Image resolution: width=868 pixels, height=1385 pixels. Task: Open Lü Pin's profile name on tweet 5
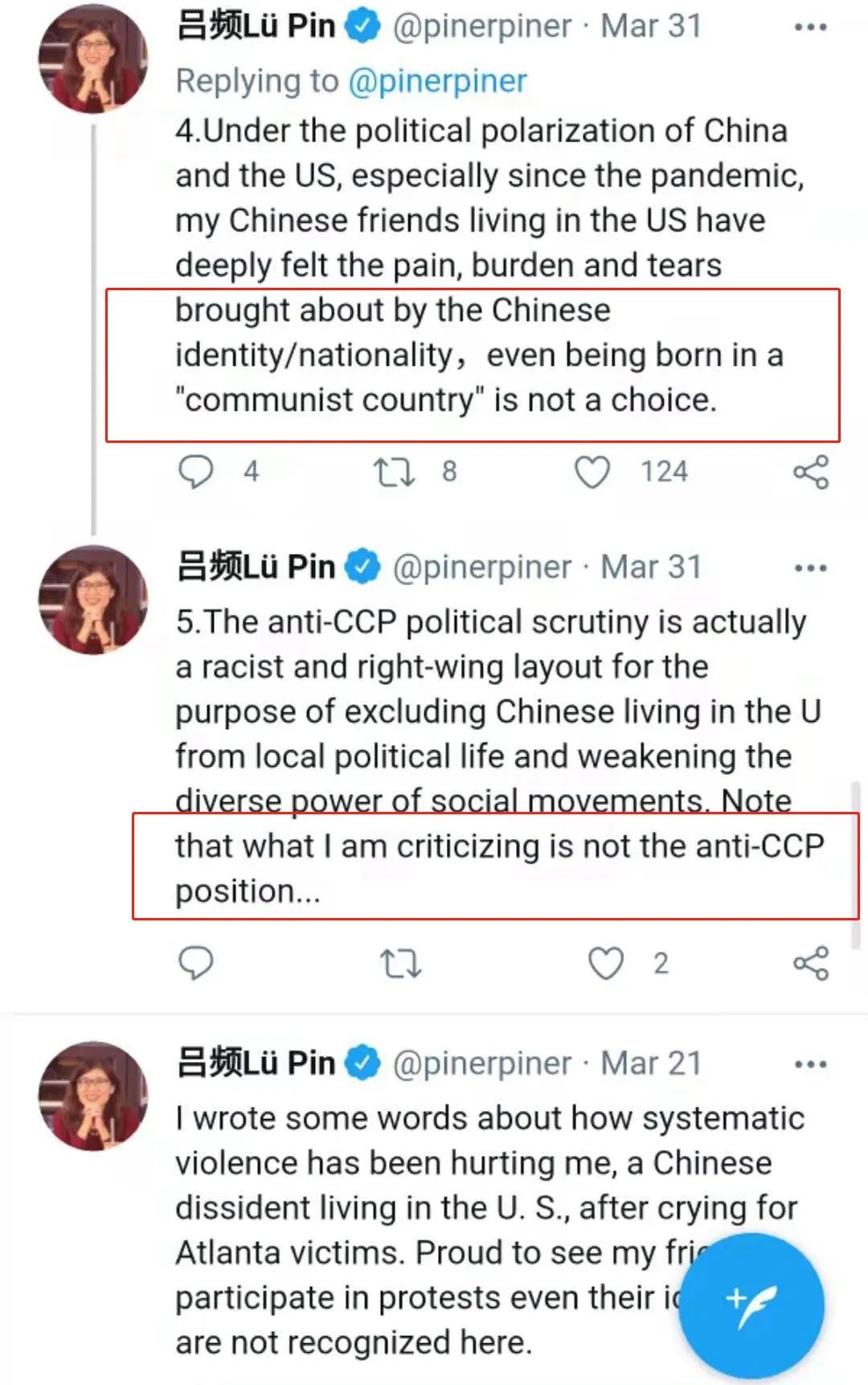pyautogui.click(x=256, y=568)
